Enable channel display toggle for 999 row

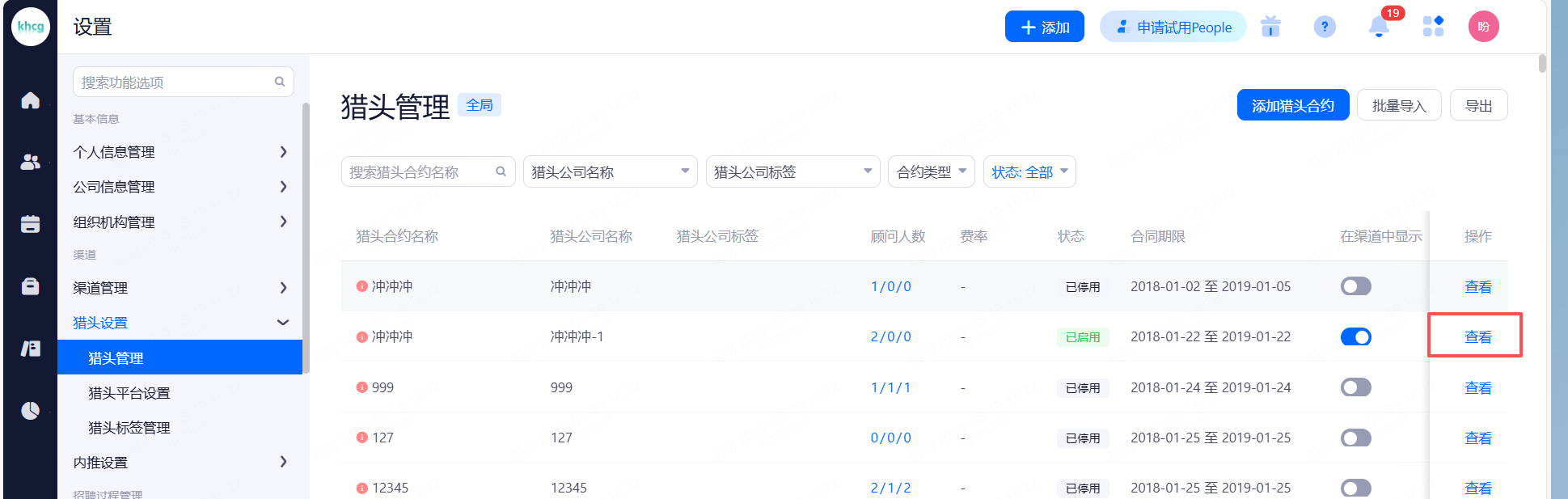[x=1355, y=387]
